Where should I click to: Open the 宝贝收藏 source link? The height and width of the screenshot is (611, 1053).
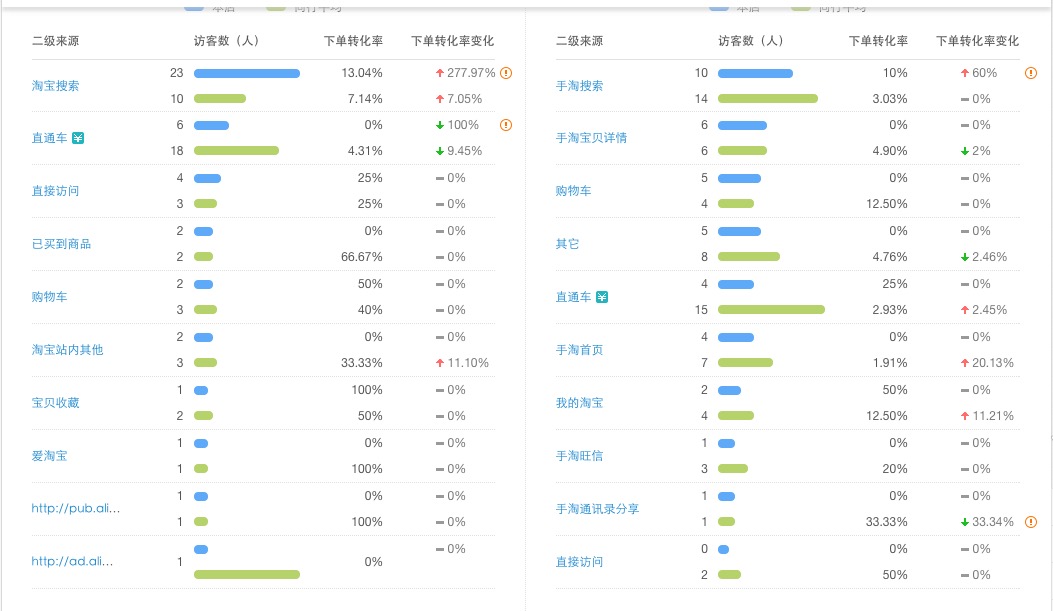pyautogui.click(x=55, y=403)
